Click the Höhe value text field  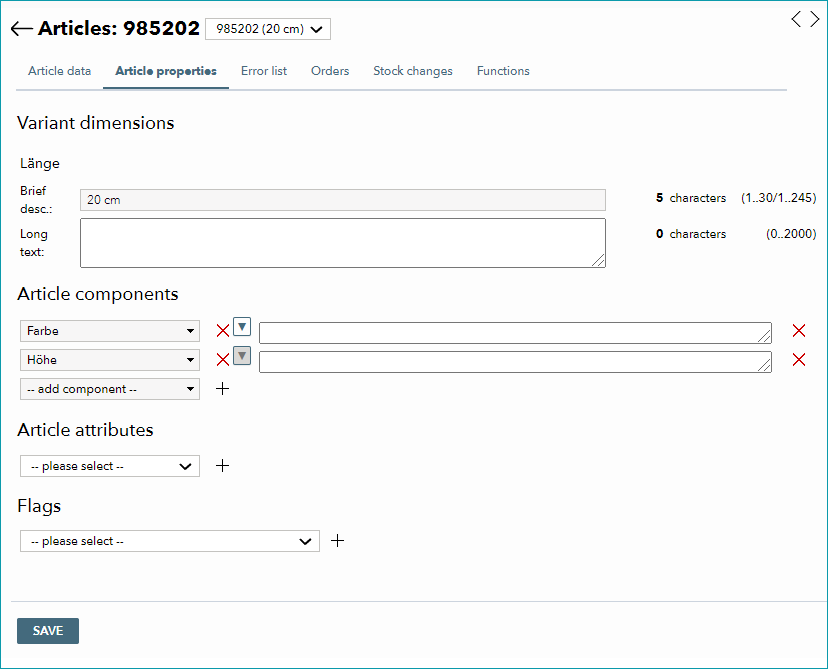[515, 362]
